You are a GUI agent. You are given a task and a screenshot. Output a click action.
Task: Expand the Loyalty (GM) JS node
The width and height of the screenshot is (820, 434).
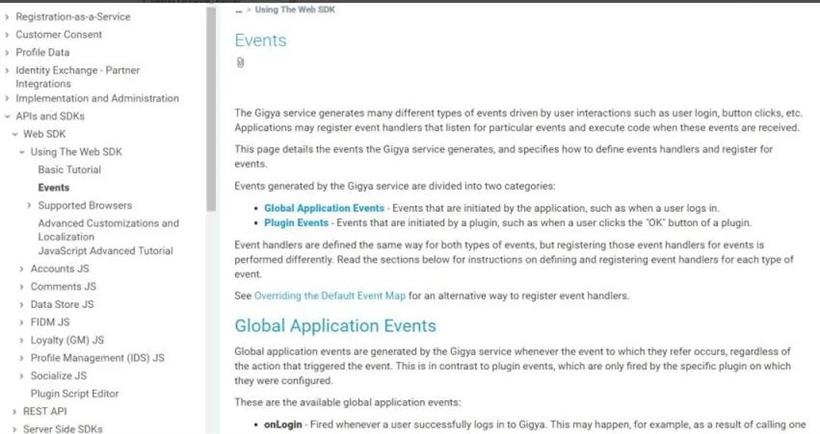coord(21,340)
